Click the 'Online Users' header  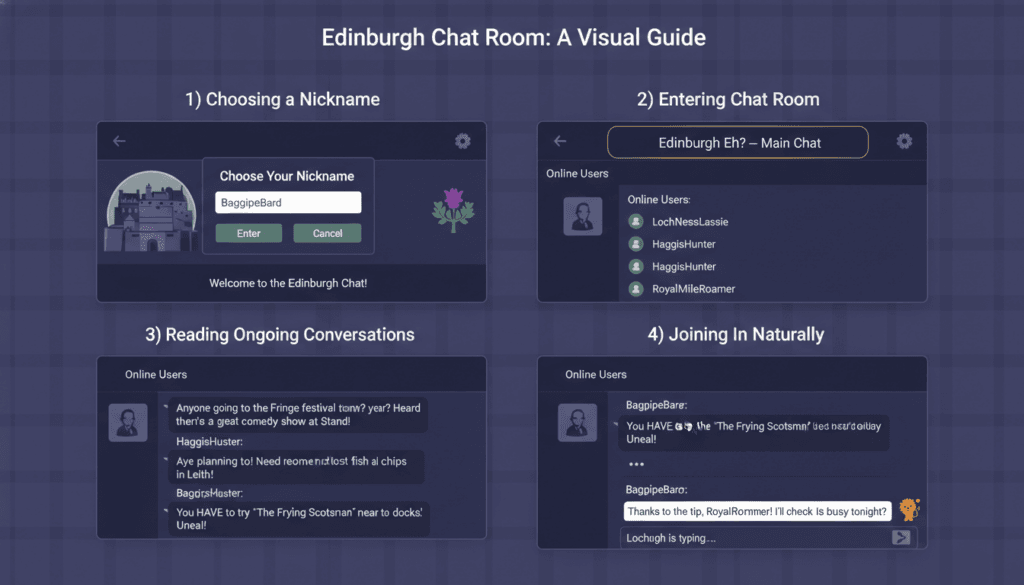[577, 173]
